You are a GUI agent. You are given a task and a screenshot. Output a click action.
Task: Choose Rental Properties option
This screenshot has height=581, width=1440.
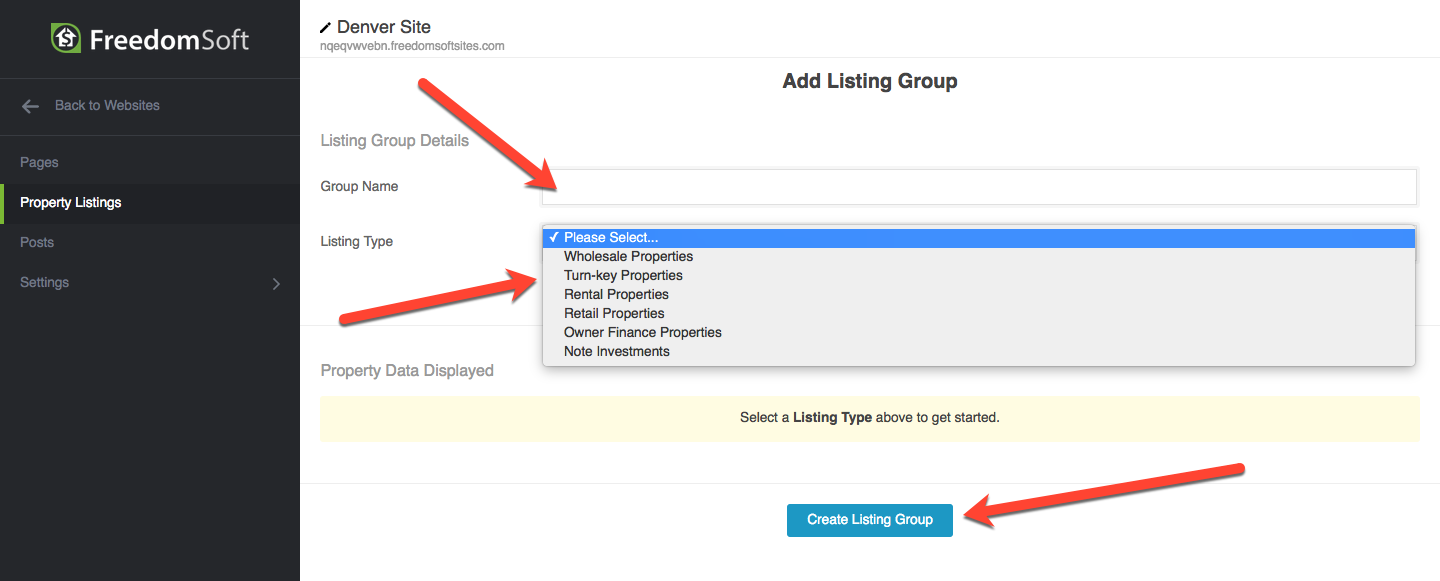pos(616,295)
